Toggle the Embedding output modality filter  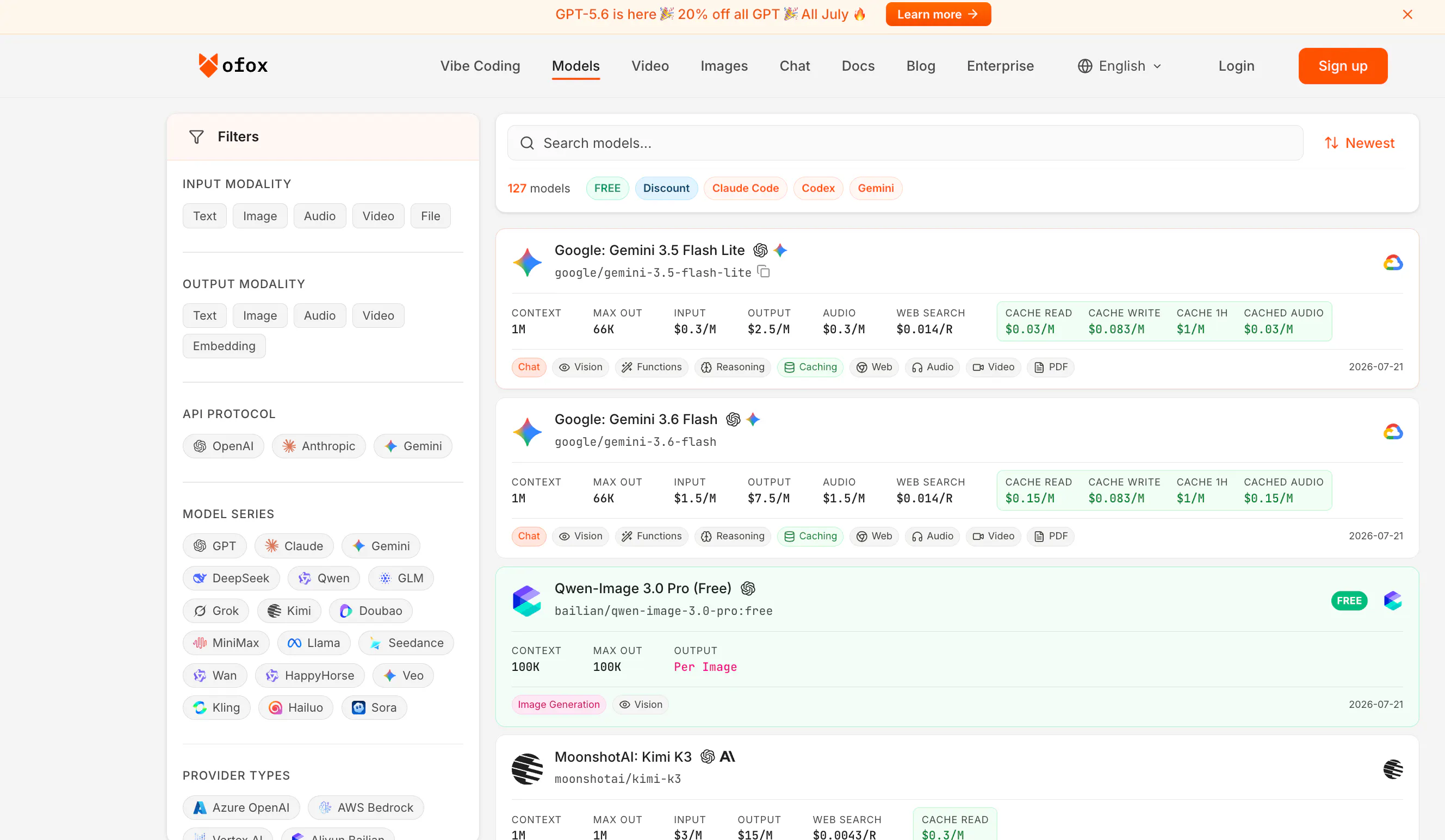(224, 346)
